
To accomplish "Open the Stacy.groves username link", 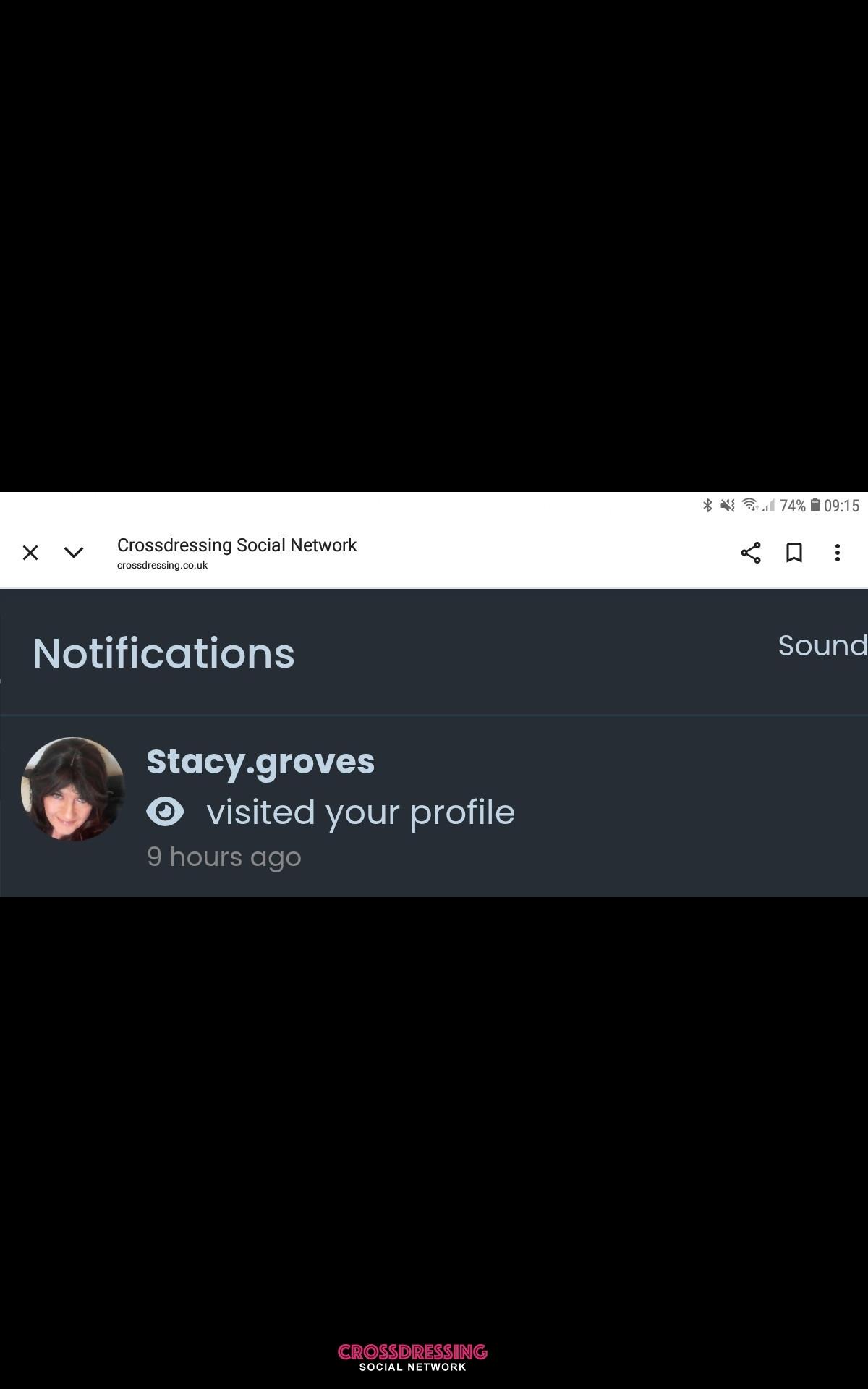I will [x=260, y=762].
